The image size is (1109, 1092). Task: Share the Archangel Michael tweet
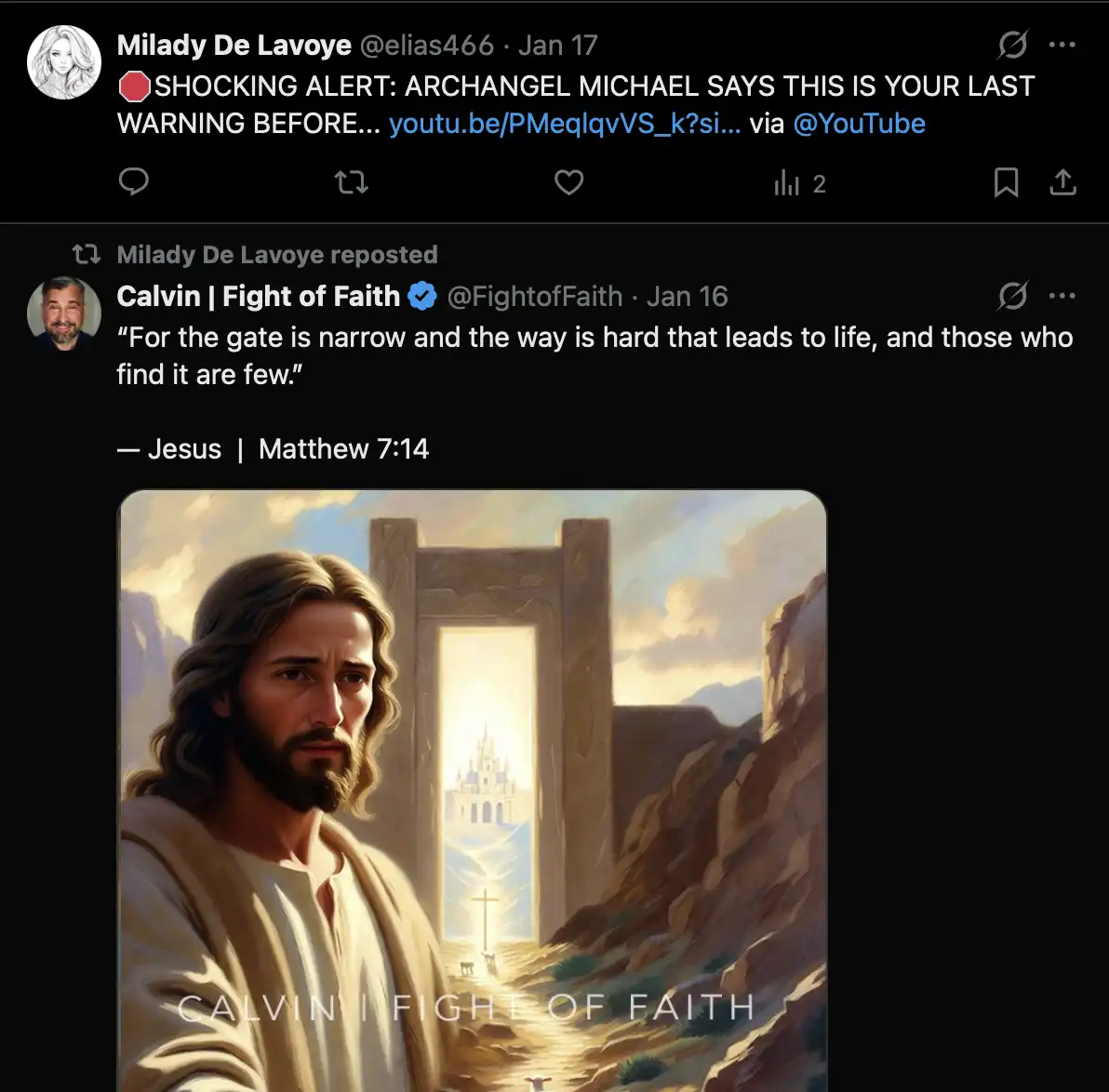point(1062,182)
